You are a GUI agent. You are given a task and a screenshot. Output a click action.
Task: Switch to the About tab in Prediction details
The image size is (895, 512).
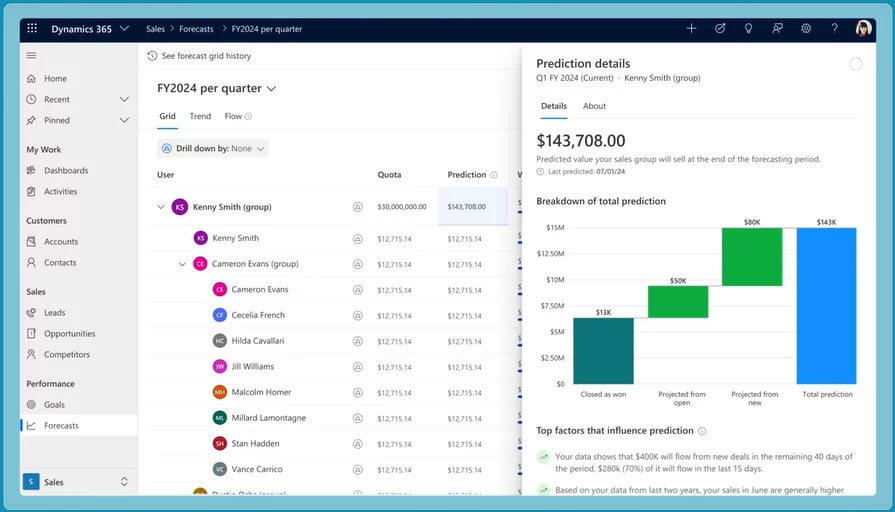click(594, 106)
